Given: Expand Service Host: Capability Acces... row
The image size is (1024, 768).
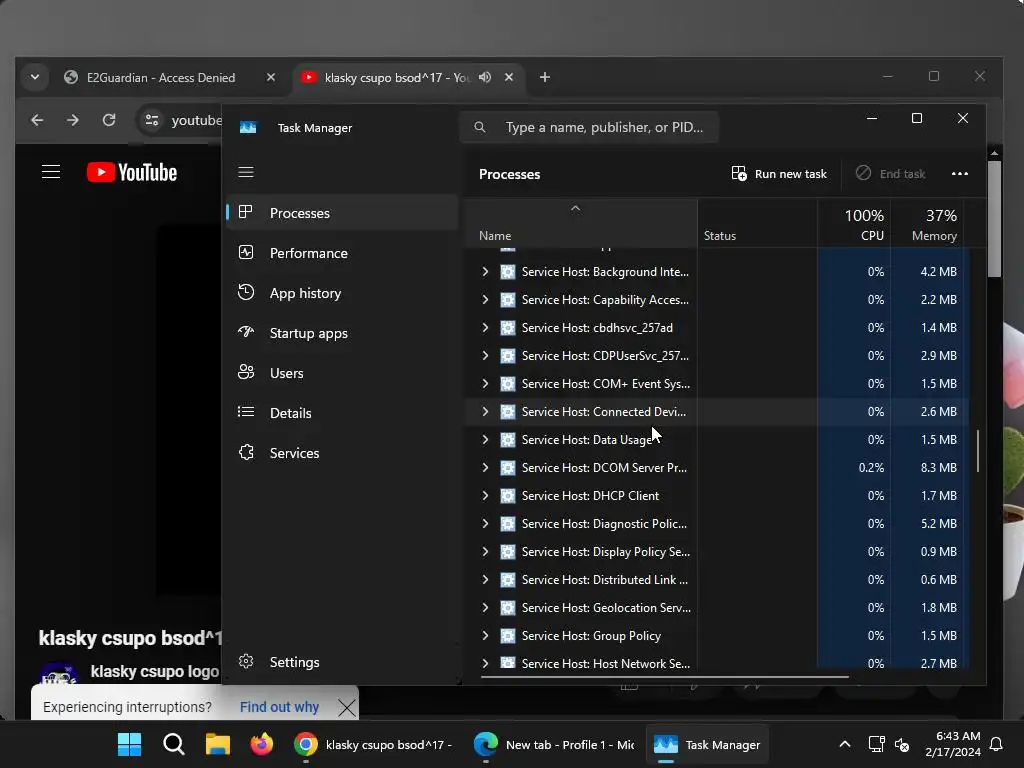Looking at the screenshot, I should (x=485, y=300).
